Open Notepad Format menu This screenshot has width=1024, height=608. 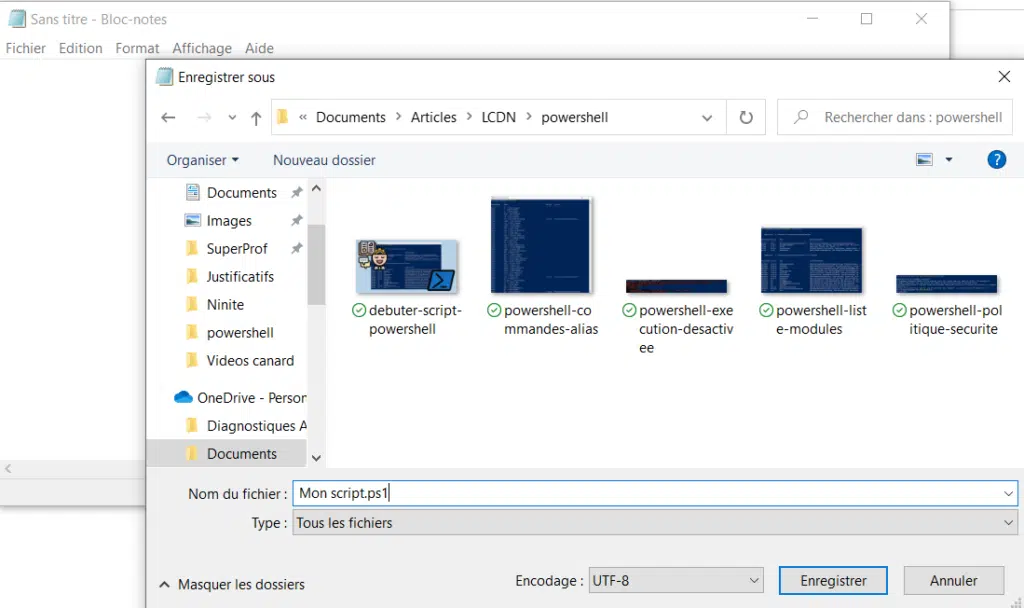[137, 48]
